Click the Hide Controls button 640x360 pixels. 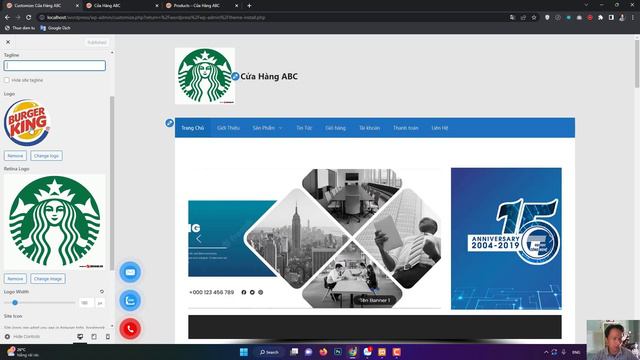(22, 336)
